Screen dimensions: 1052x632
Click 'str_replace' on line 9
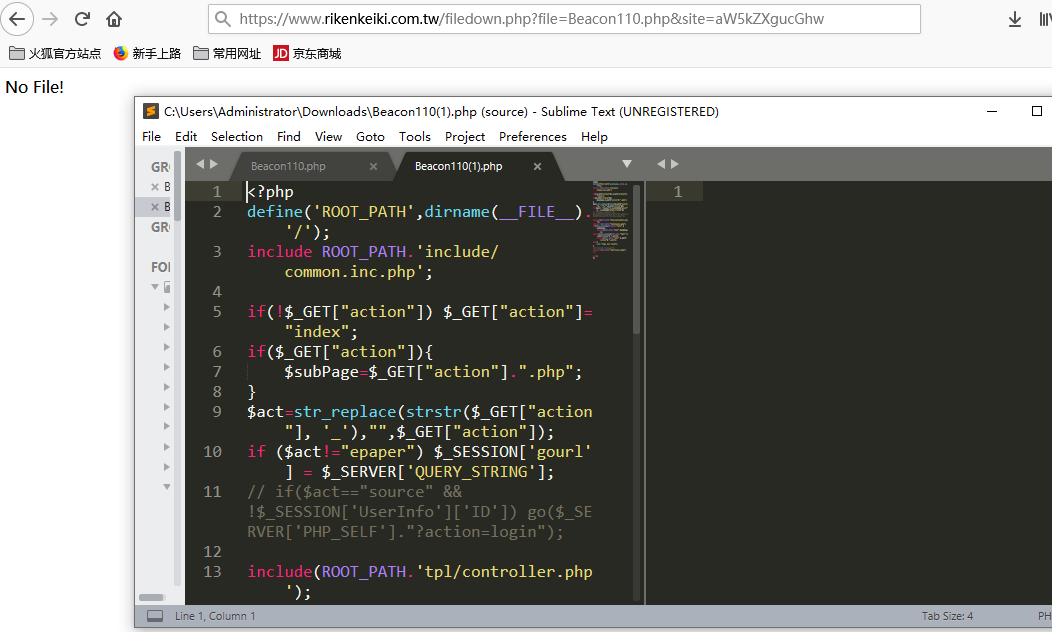click(x=345, y=412)
